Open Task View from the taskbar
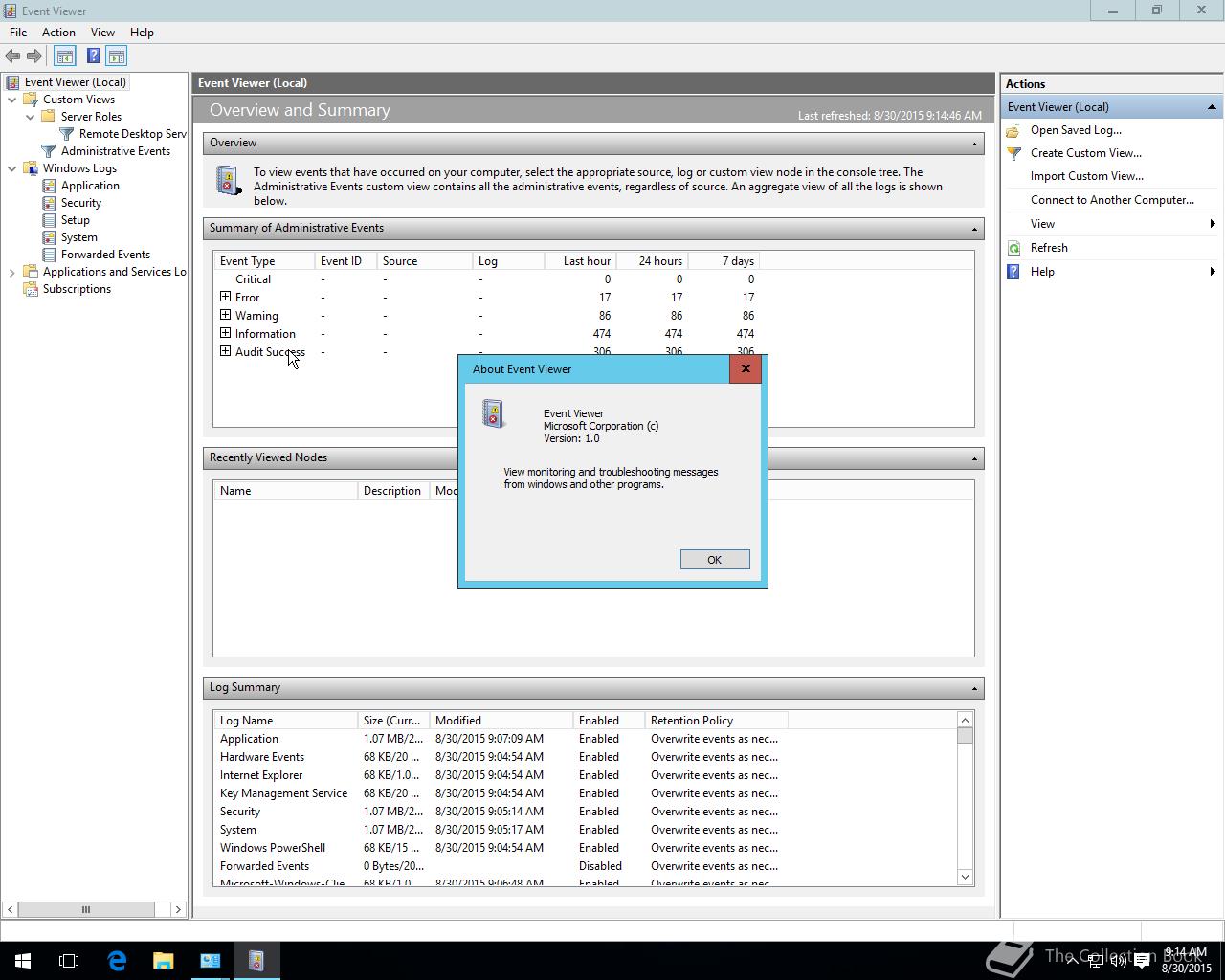The height and width of the screenshot is (980, 1225). pyautogui.click(x=69, y=961)
